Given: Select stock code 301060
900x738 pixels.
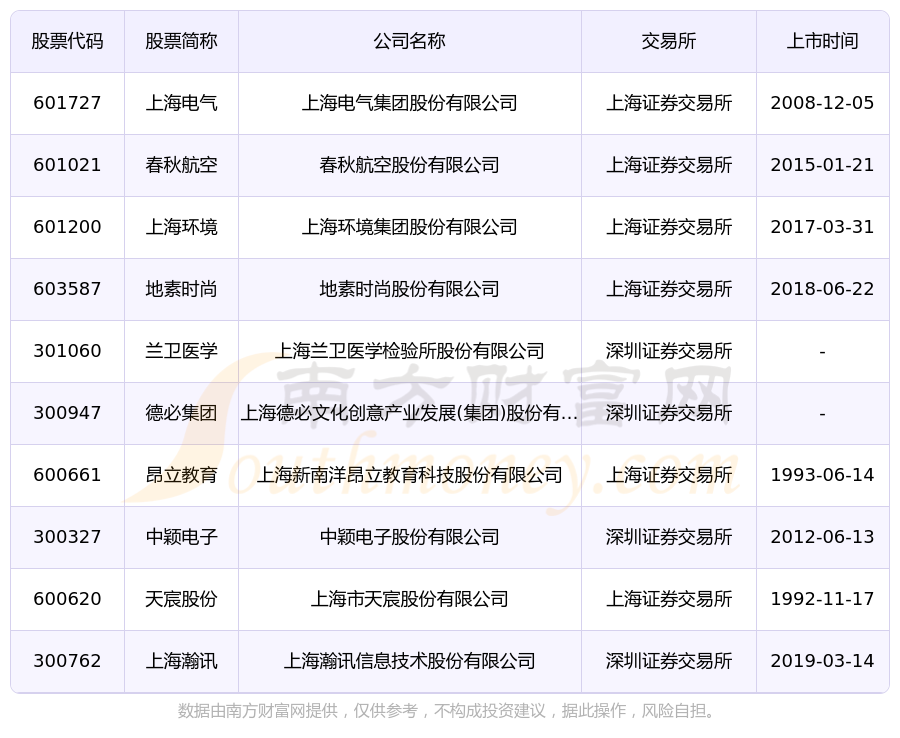Looking at the screenshot, I should coord(67,351).
